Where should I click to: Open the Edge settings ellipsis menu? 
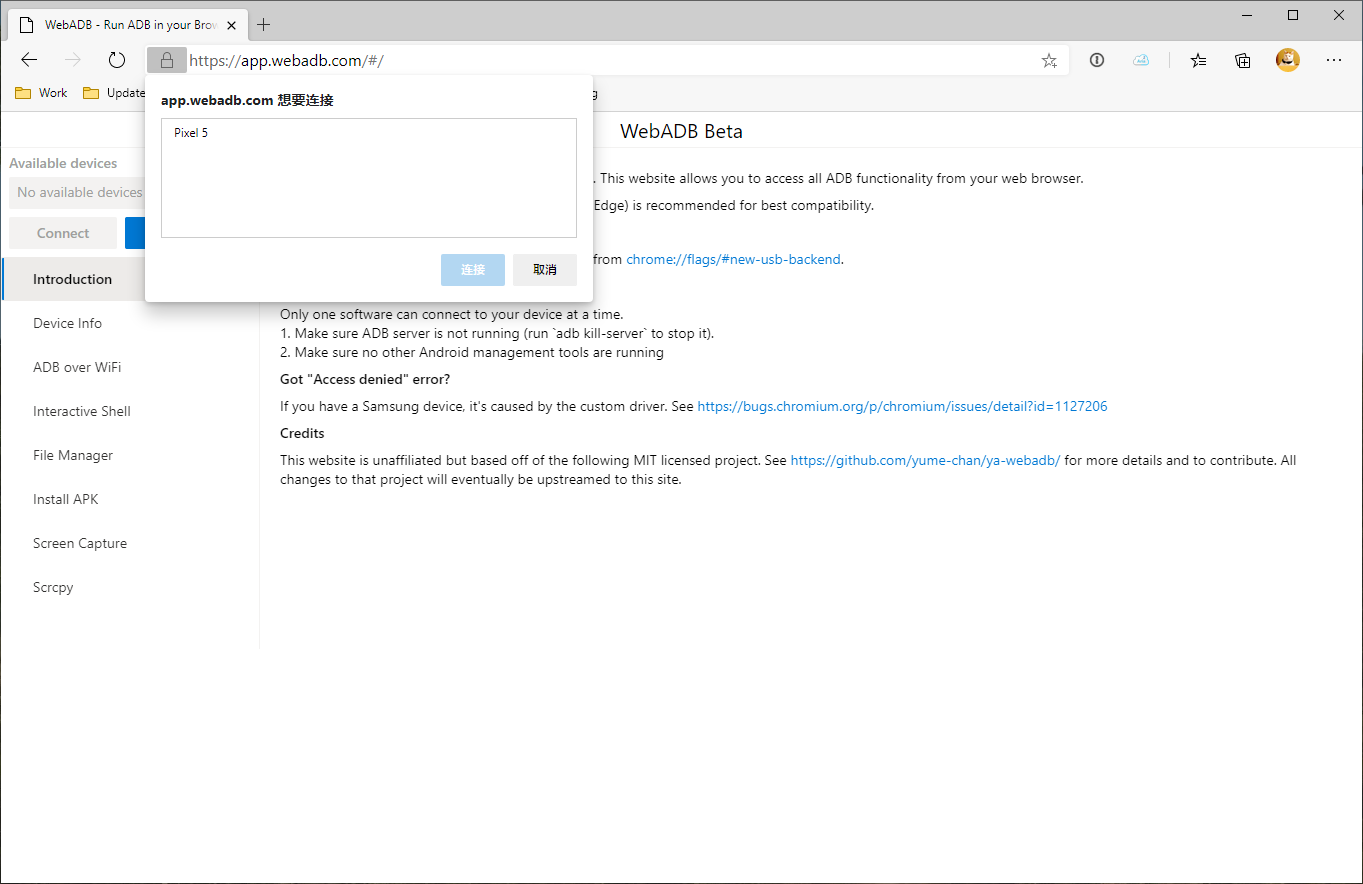[x=1334, y=60]
